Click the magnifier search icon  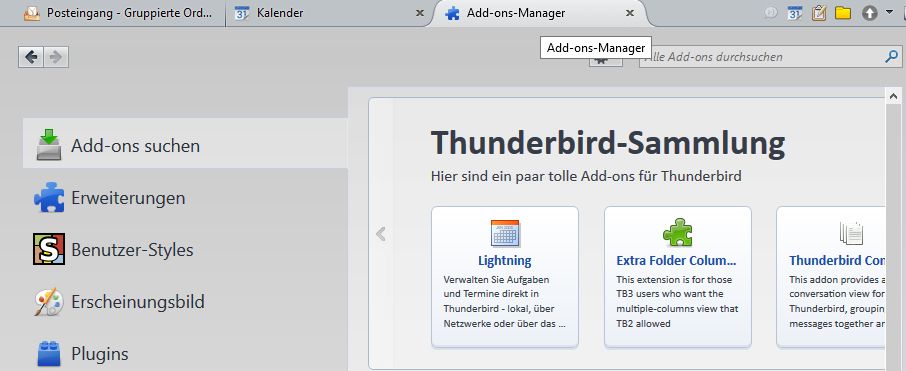[x=892, y=57]
